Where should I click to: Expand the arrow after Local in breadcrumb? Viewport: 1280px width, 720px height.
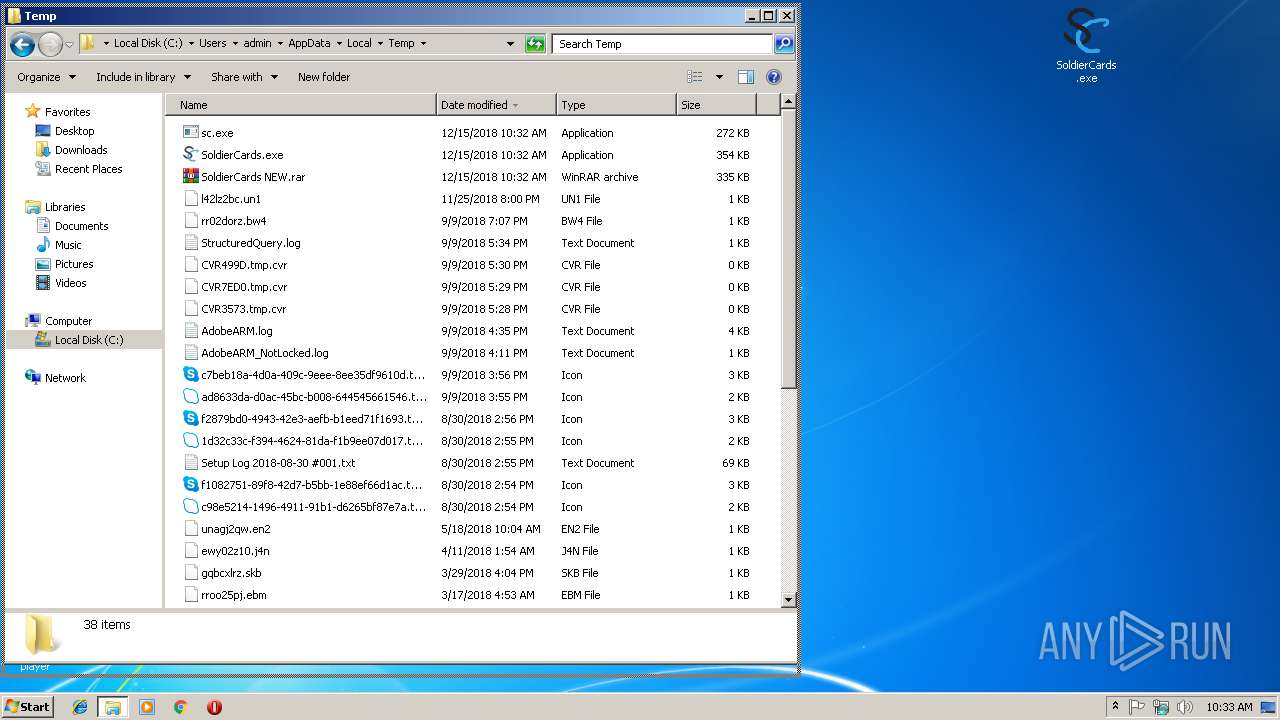tap(380, 44)
